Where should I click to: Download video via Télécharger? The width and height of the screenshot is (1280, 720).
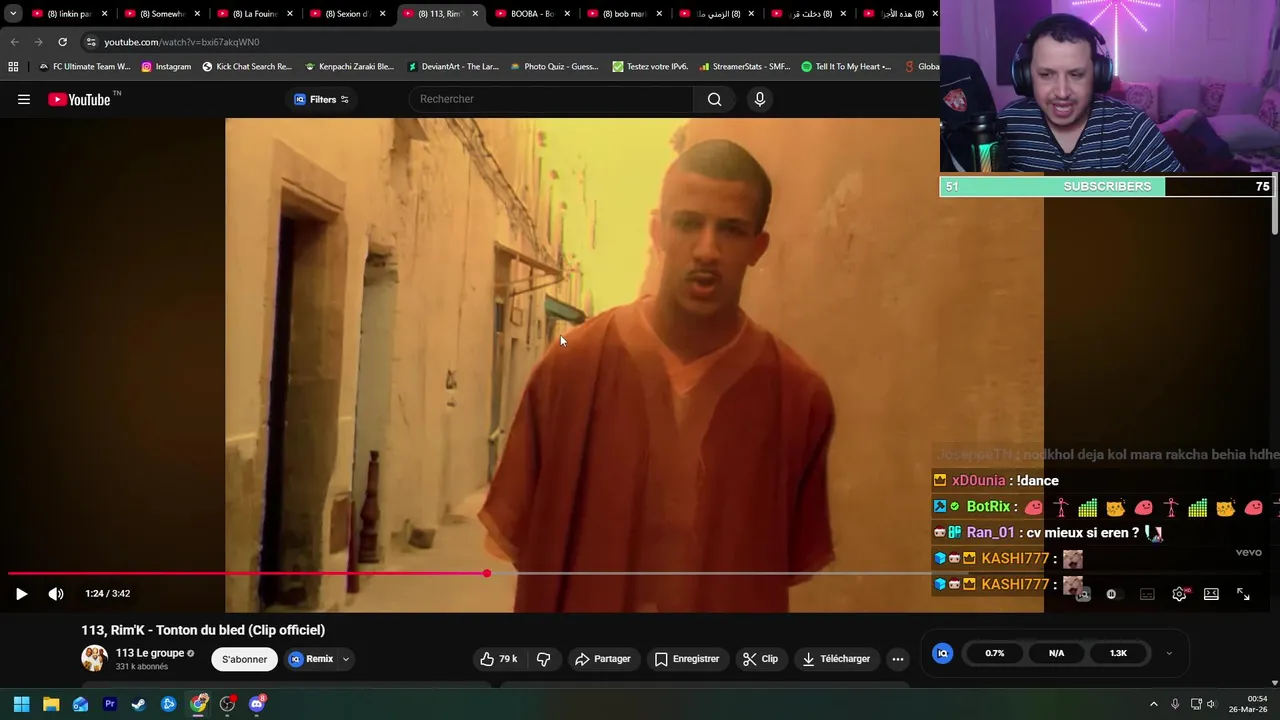[x=836, y=659]
